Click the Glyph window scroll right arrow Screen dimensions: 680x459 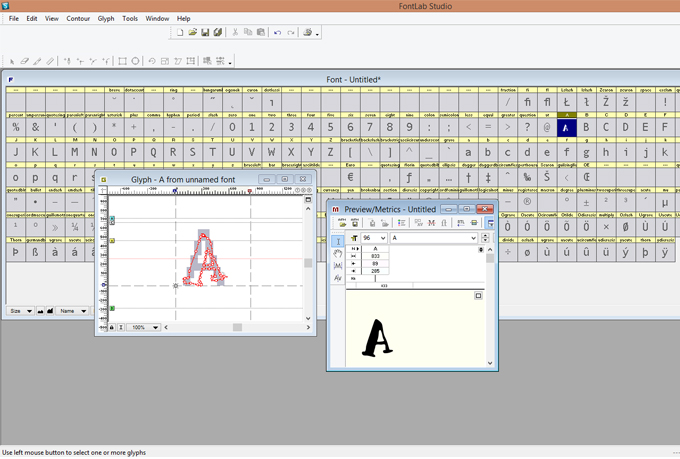point(308,328)
